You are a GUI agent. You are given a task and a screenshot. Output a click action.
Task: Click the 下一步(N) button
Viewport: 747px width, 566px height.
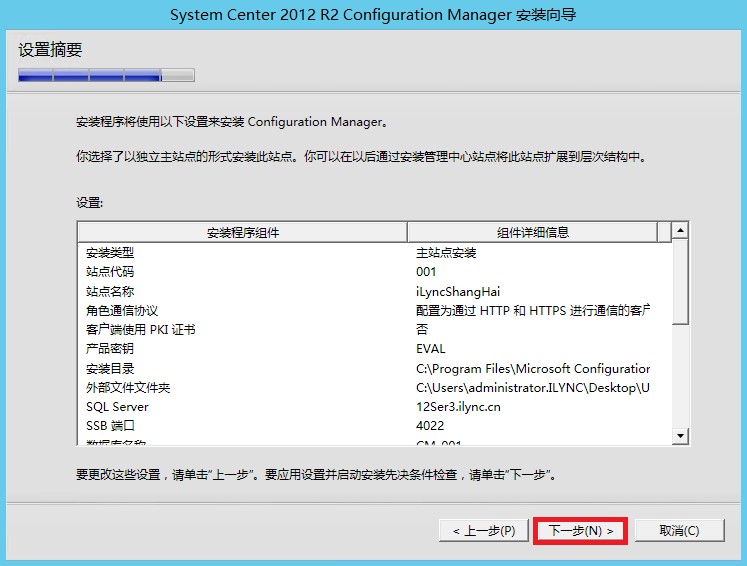pos(580,530)
